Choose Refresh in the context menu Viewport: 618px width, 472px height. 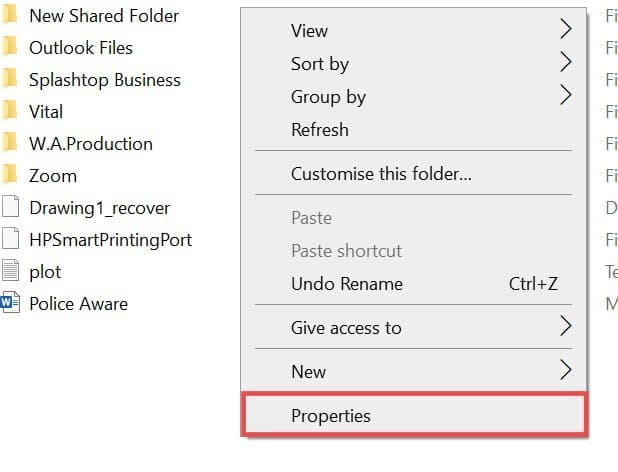tap(320, 129)
